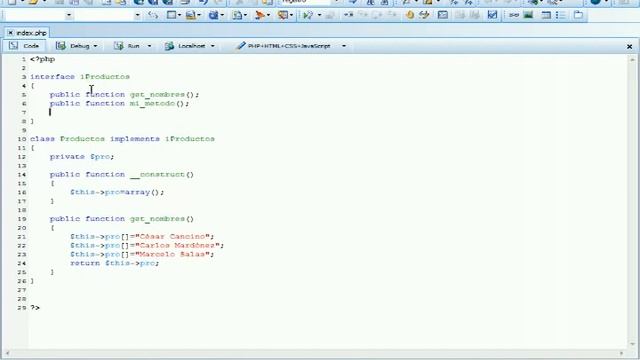Screen dimensions: 640x360
Task: Click the bulleted list icon
Action: [561, 15]
